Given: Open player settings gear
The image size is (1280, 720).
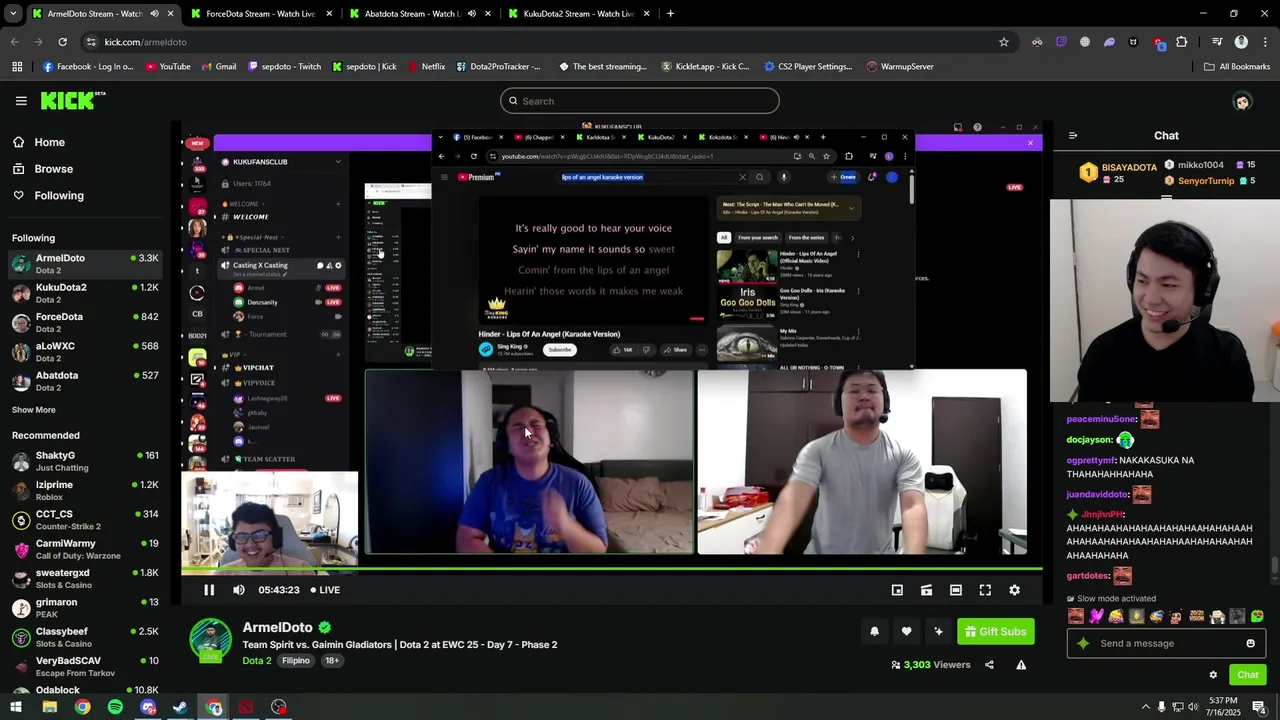Looking at the screenshot, I should coord(1014,590).
